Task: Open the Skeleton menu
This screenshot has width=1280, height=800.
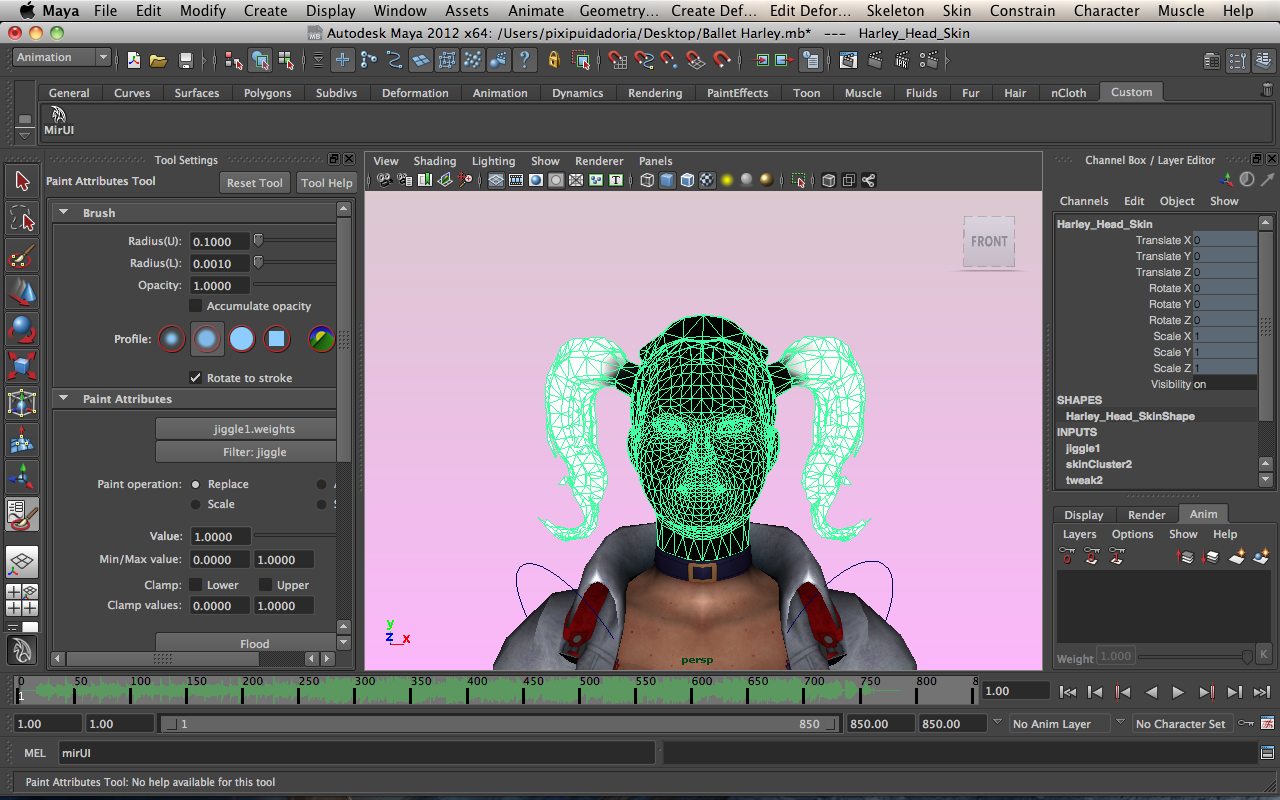Action: 896,11
